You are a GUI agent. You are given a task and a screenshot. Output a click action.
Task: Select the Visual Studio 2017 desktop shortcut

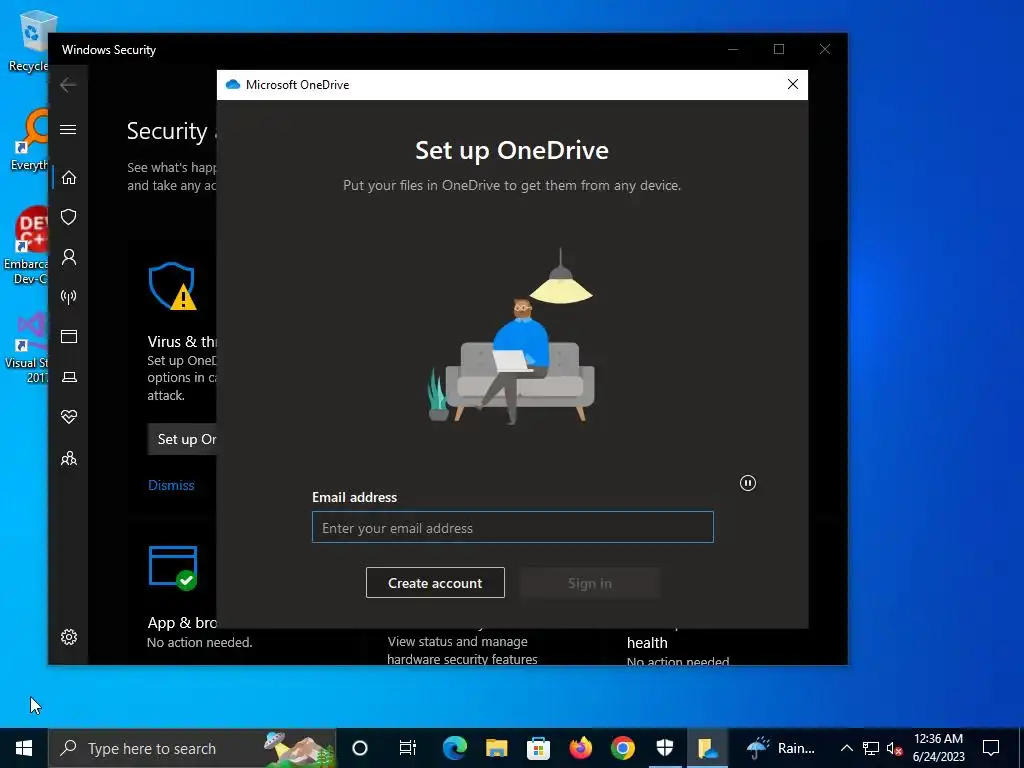(x=27, y=347)
